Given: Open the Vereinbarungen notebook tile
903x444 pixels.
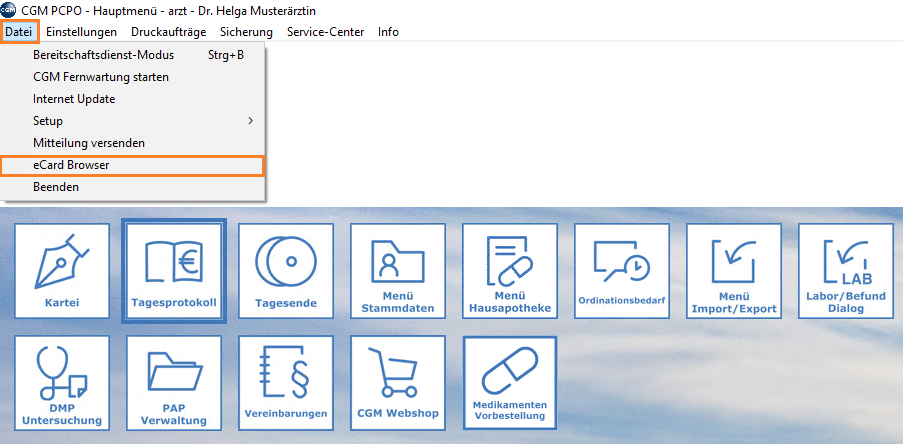Looking at the screenshot, I should pos(286,382).
